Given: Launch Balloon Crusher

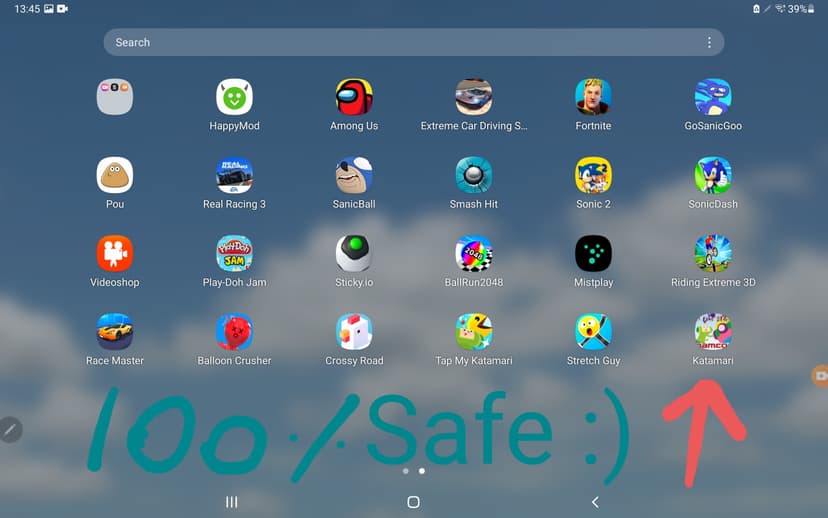Looking at the screenshot, I should pyautogui.click(x=234, y=332).
